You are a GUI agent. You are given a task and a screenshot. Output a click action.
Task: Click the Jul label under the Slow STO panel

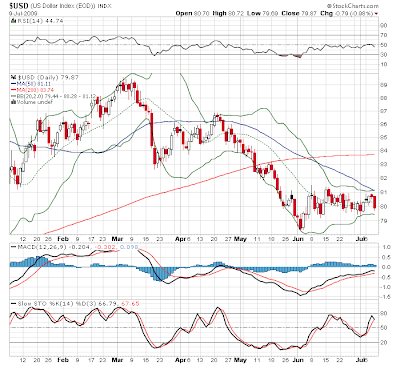(361, 360)
